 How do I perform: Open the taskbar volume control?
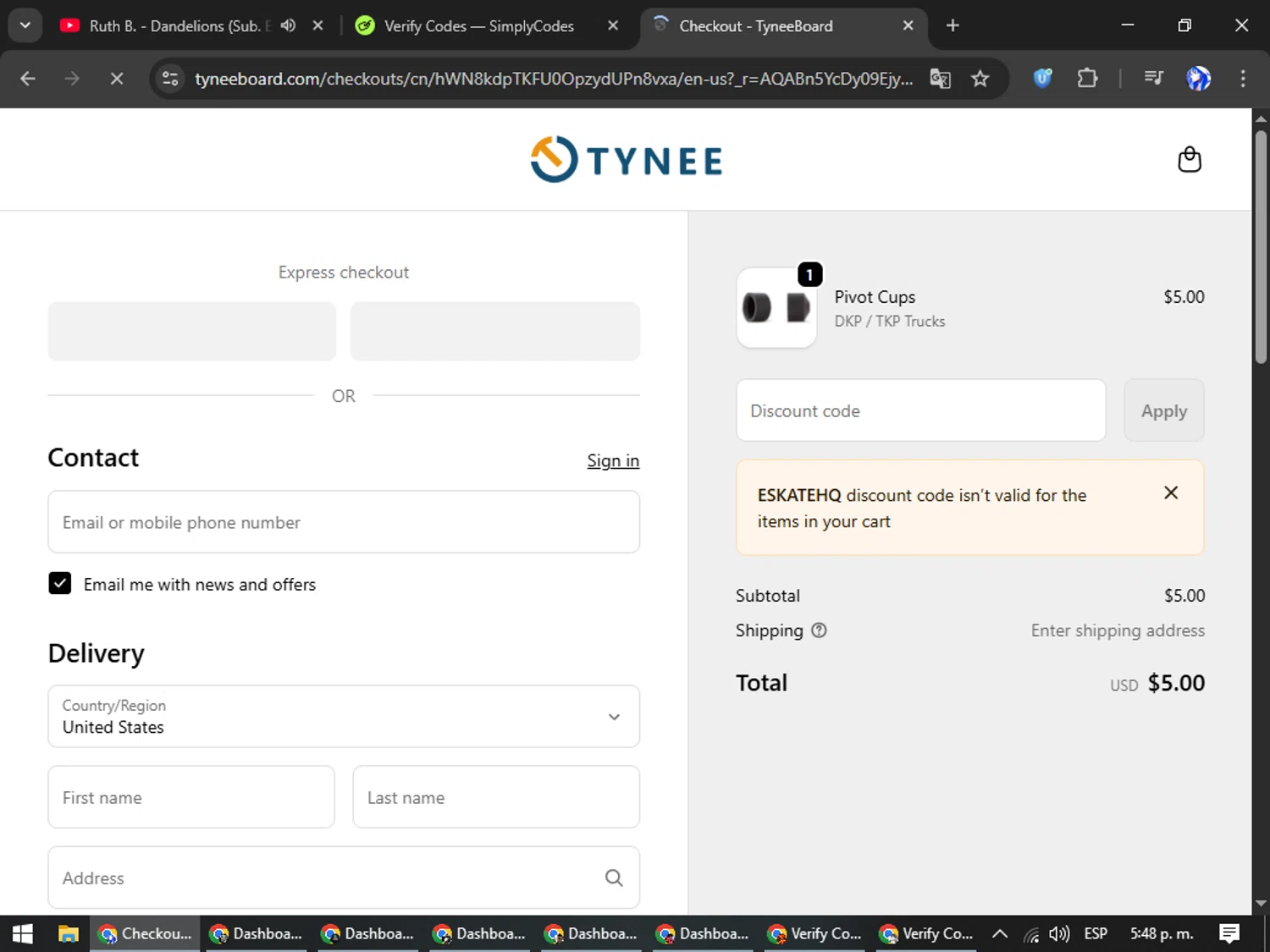[1058, 933]
